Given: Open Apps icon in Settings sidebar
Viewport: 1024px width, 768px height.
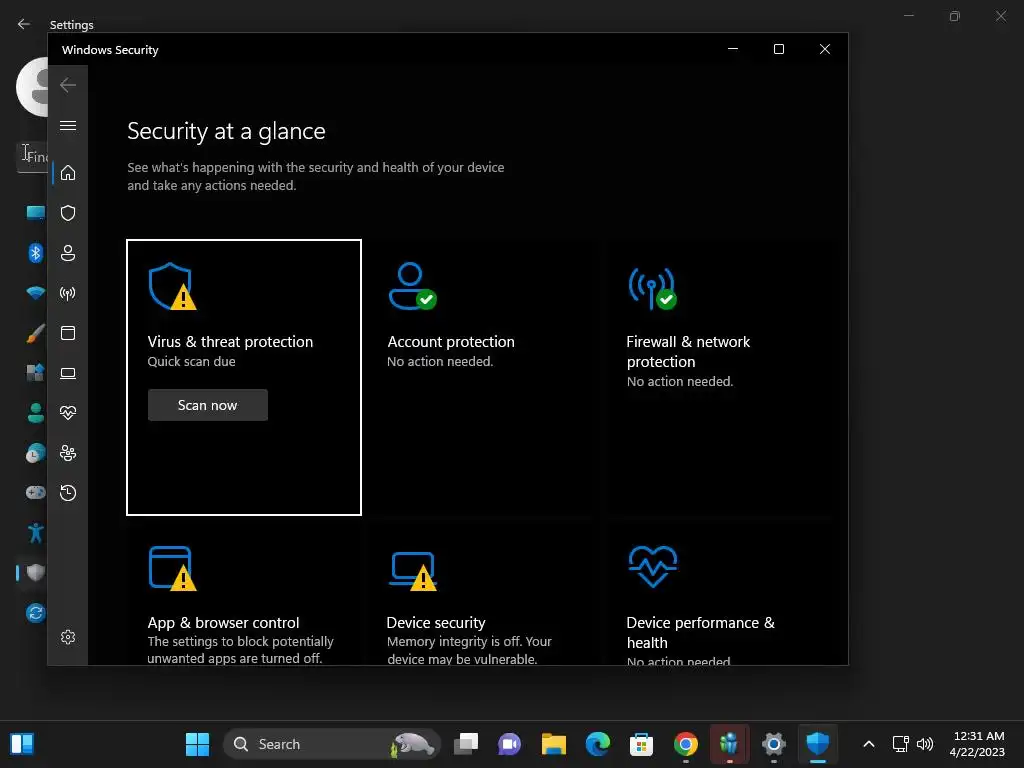Looking at the screenshot, I should (x=35, y=372).
